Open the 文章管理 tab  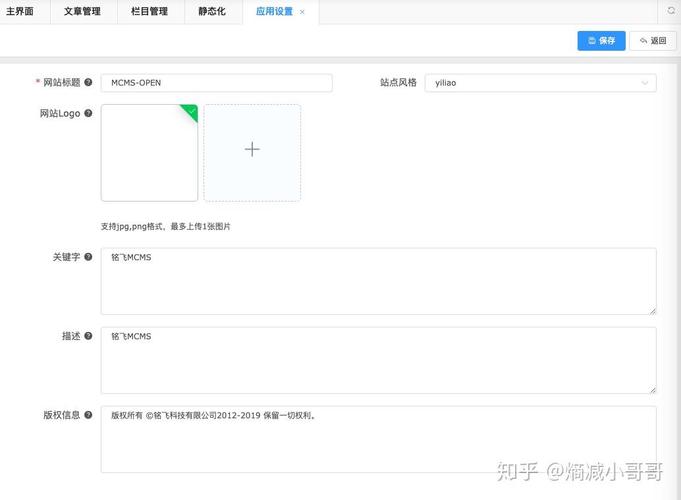pos(82,12)
